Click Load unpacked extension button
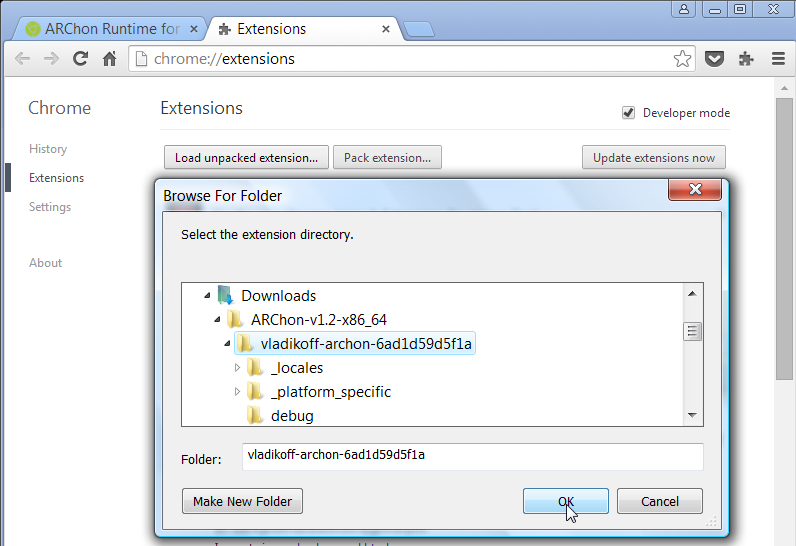 246,157
